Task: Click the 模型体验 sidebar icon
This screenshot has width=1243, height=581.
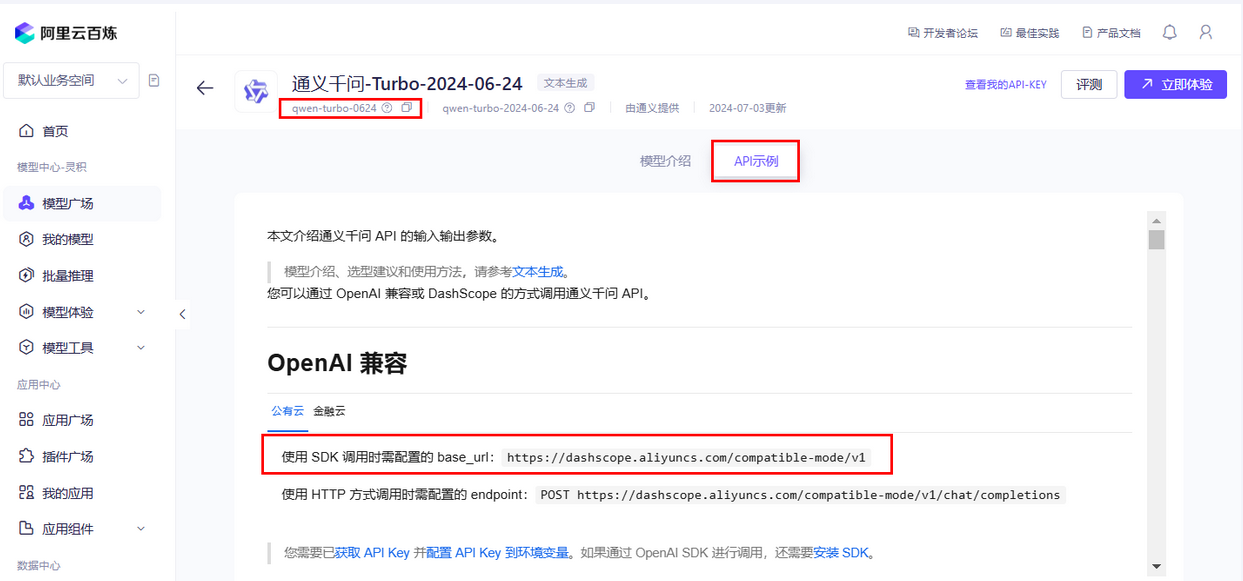Action: coord(26,312)
